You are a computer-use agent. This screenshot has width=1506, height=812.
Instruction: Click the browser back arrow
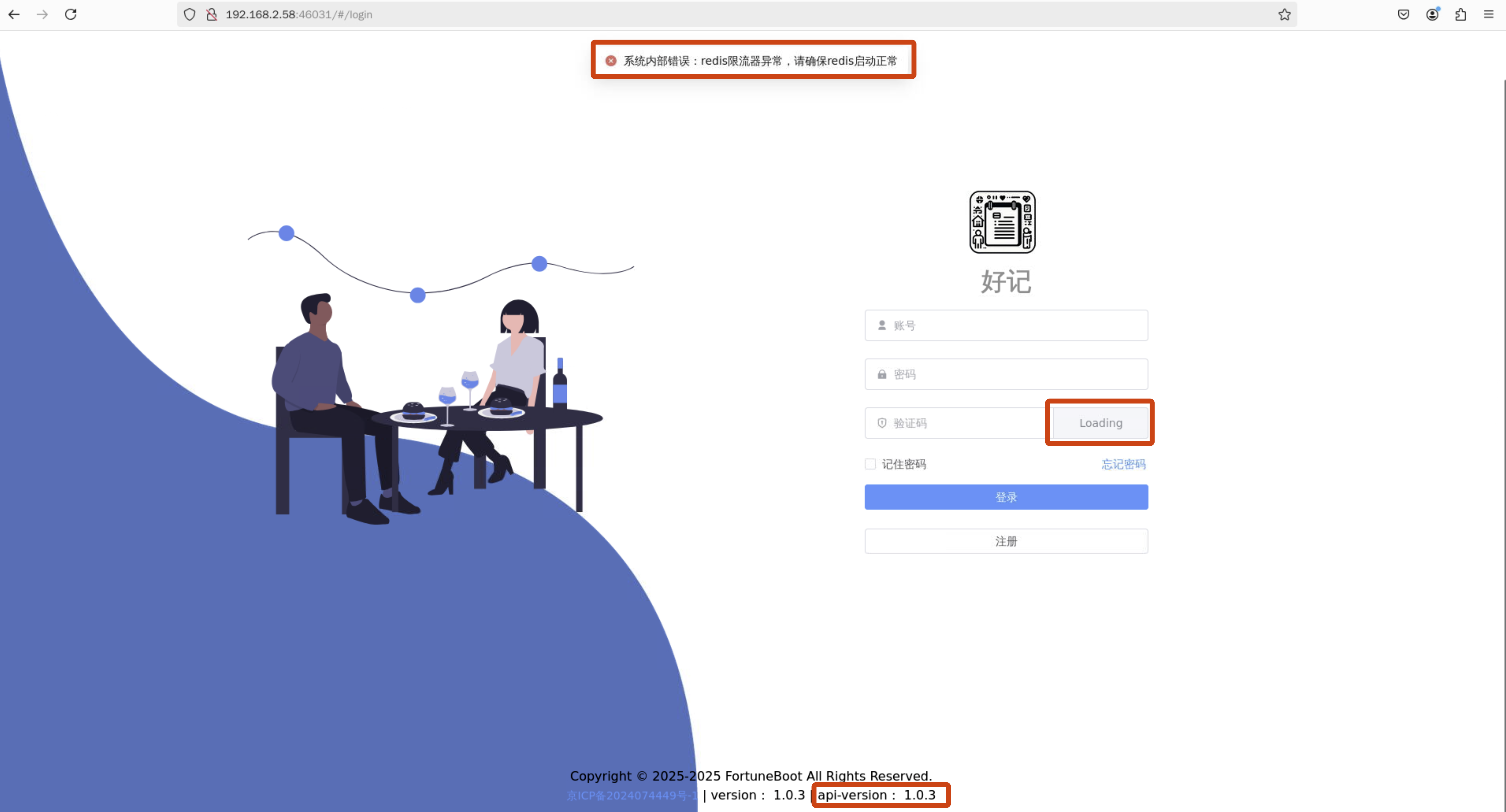[14, 15]
